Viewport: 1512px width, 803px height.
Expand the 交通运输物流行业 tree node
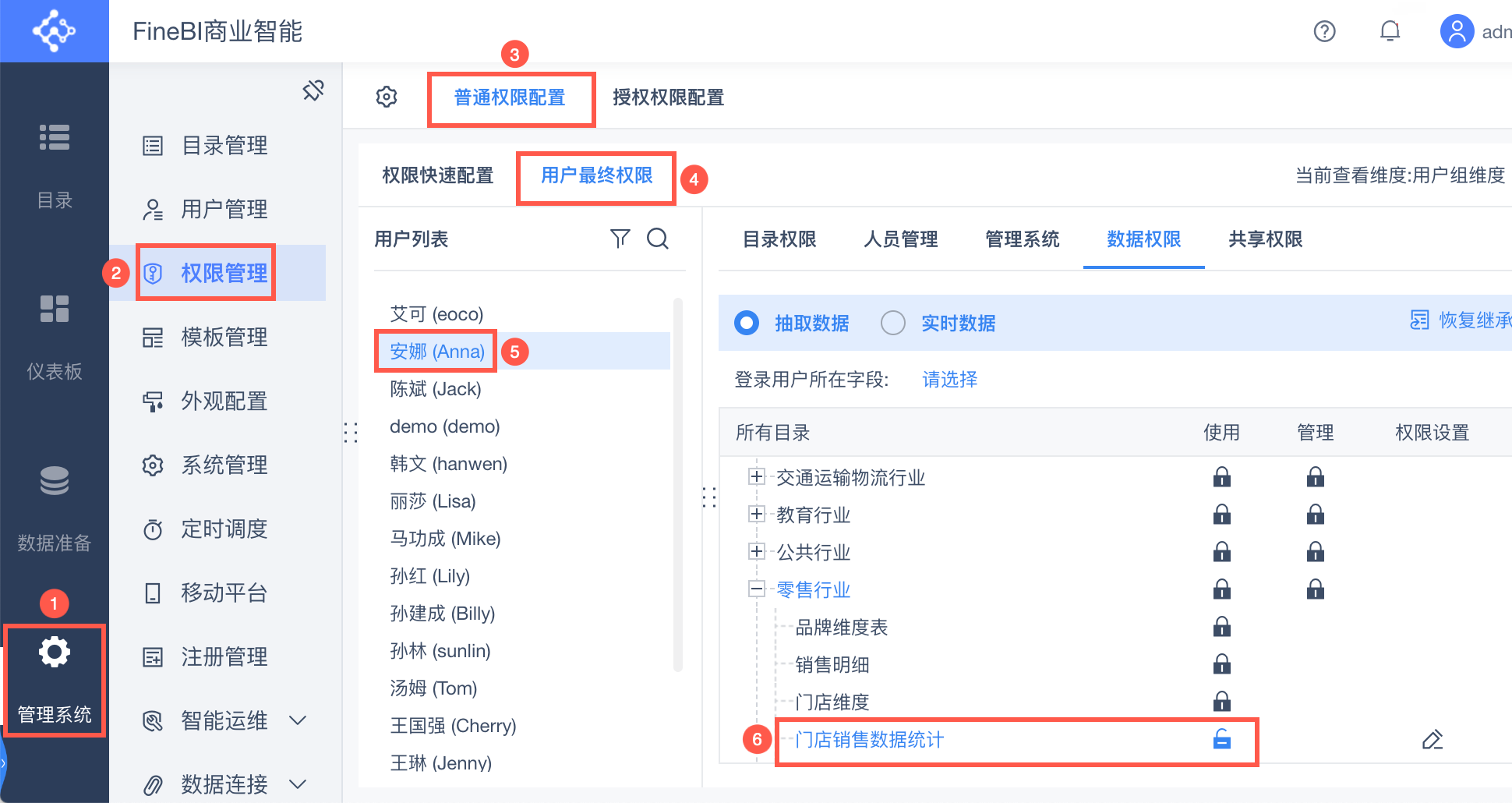756,476
